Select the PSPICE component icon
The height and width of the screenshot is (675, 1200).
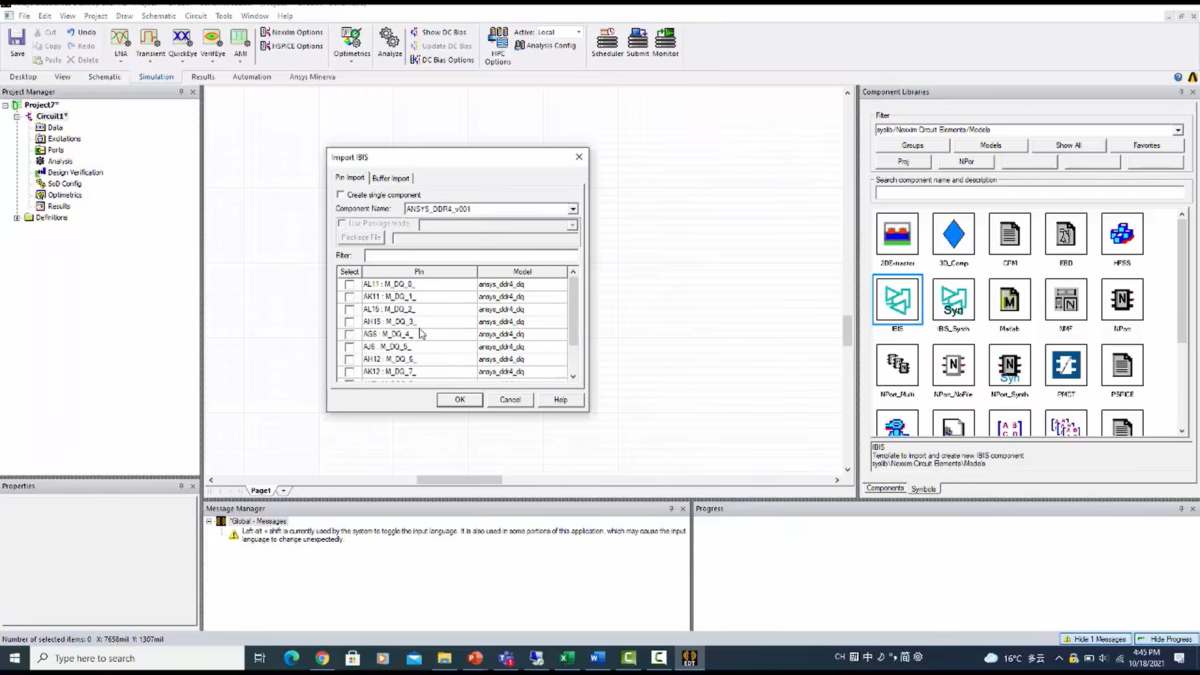(1122, 365)
